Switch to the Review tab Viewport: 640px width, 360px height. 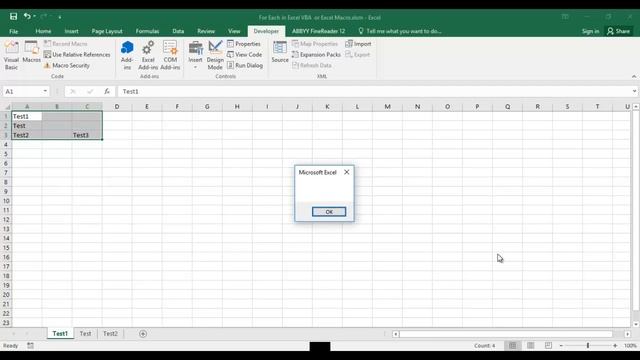206,31
